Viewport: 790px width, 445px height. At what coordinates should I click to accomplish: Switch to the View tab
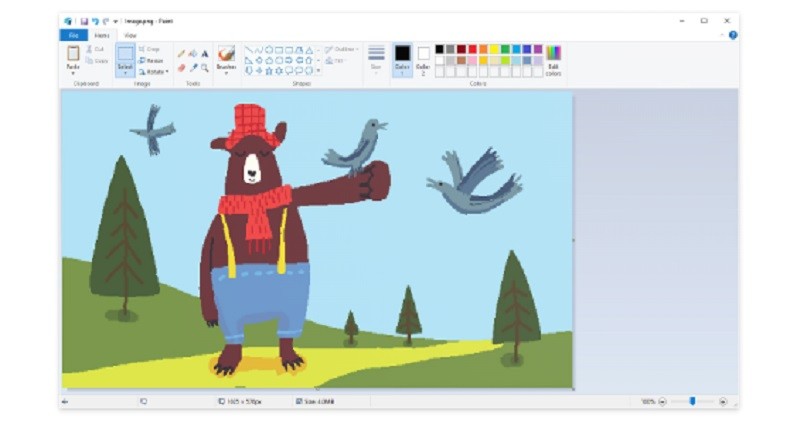(130, 35)
